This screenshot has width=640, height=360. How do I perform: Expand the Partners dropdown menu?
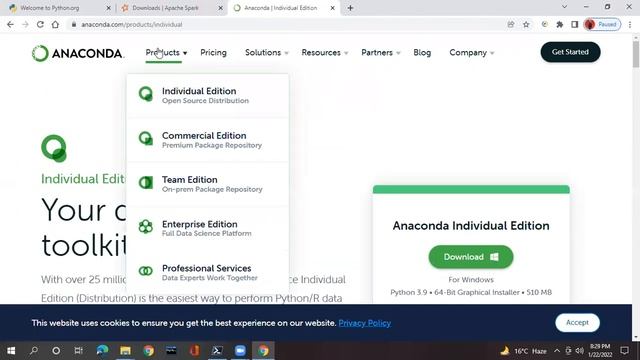(x=380, y=53)
